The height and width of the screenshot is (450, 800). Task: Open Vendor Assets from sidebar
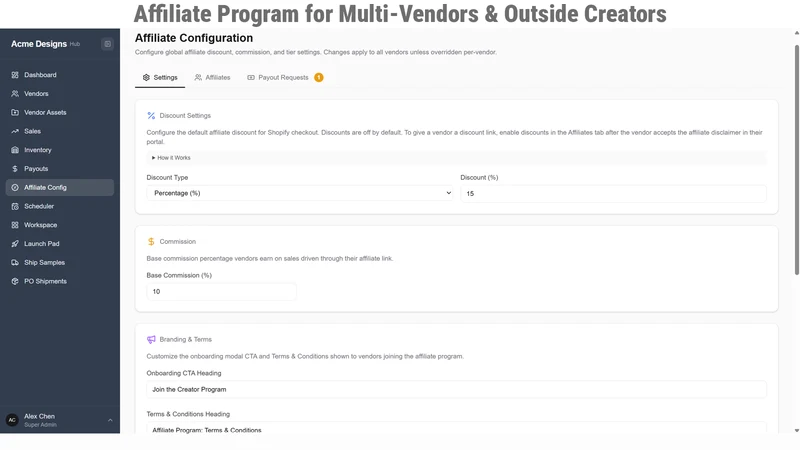pyautogui.click(x=60, y=113)
